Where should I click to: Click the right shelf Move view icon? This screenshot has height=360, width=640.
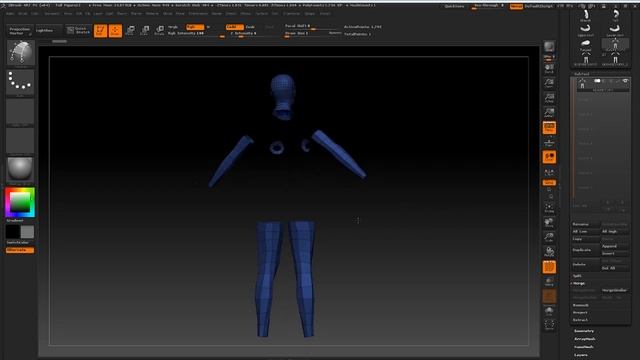549,223
